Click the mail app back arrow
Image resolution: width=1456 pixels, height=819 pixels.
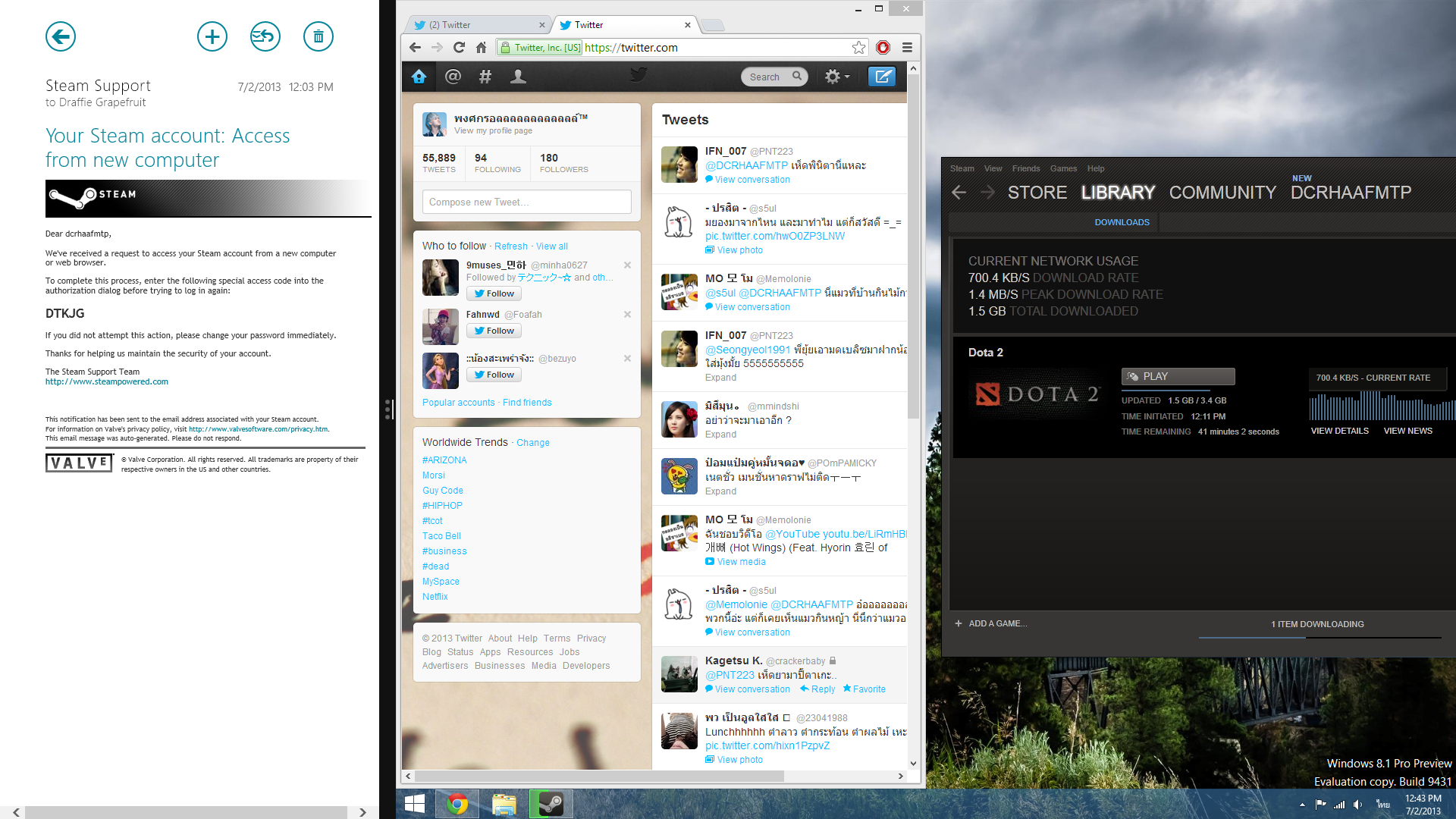(61, 36)
